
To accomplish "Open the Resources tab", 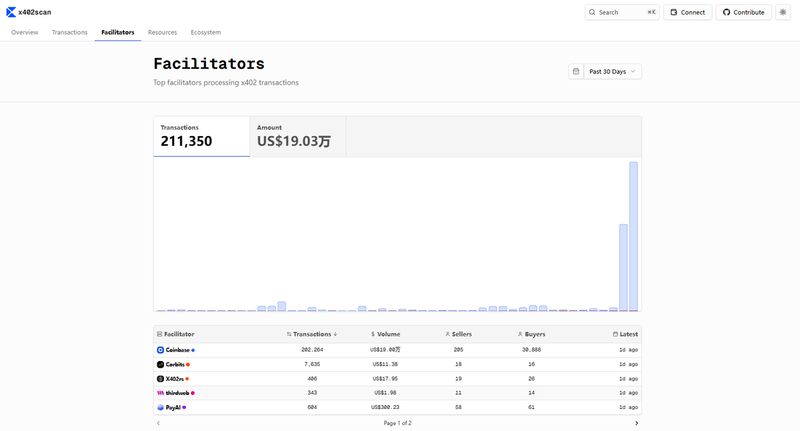I will tap(162, 32).
